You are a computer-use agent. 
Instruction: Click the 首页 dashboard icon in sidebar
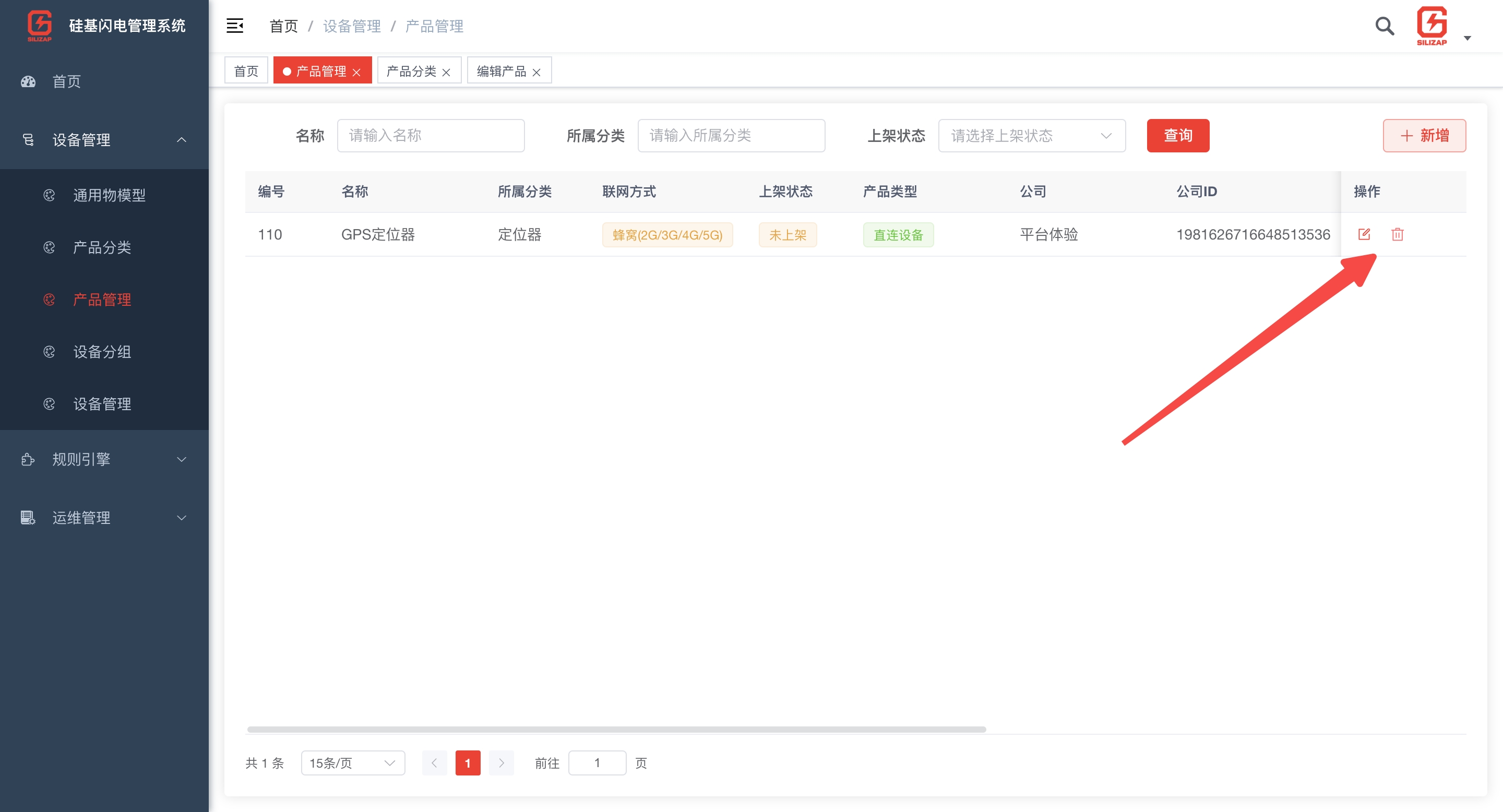28,81
